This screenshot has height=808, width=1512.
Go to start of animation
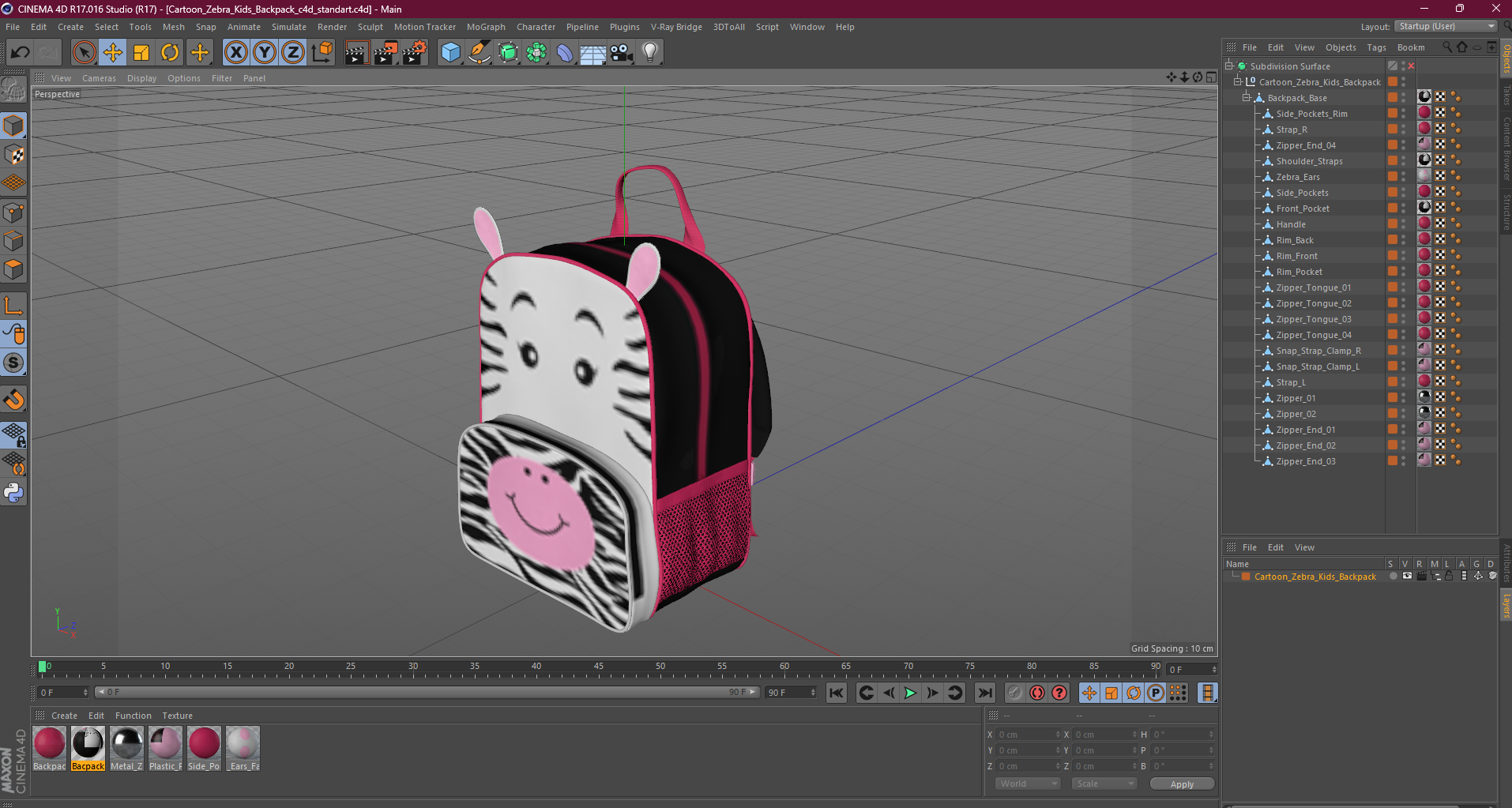(836, 693)
